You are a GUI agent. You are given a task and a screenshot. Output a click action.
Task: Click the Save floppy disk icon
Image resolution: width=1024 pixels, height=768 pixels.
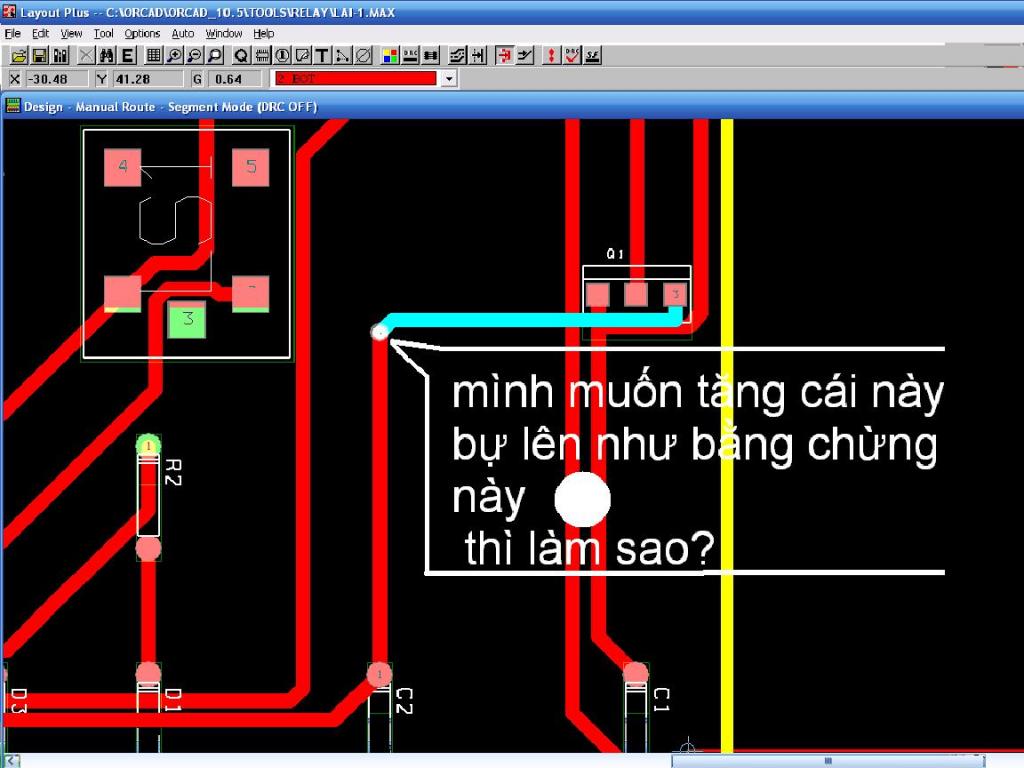(x=40, y=56)
